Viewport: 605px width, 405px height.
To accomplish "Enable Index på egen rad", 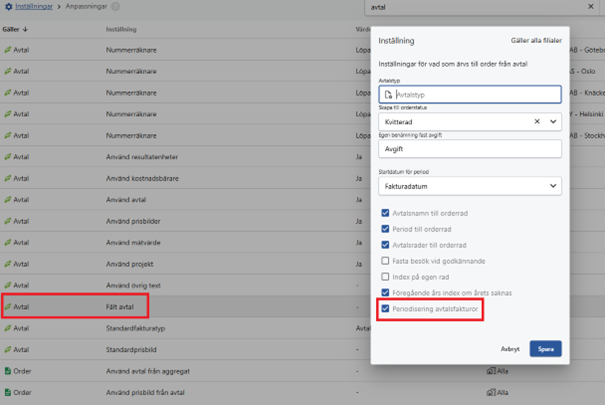I will [385, 277].
